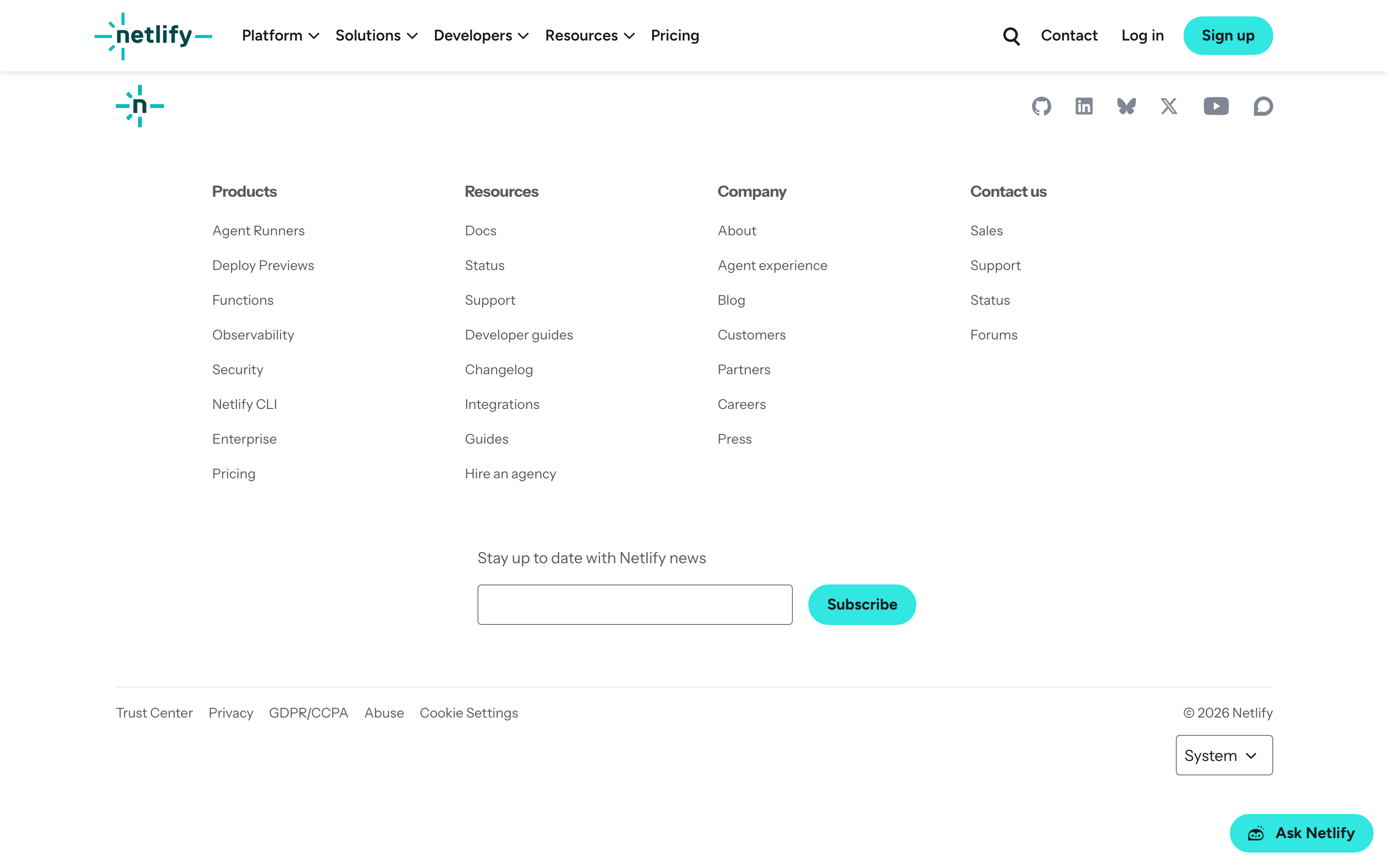Open the Bluesky butterfly icon
This screenshot has height=868, width=1389.
tap(1126, 106)
